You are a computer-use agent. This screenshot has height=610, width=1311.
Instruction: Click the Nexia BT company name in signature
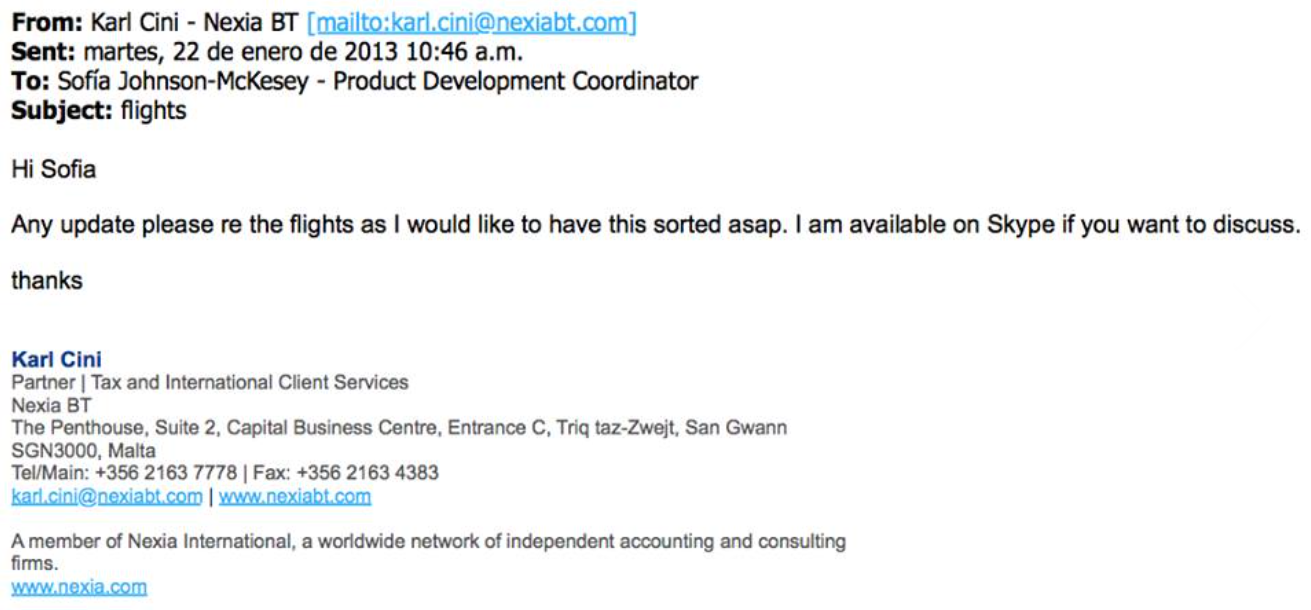point(51,405)
